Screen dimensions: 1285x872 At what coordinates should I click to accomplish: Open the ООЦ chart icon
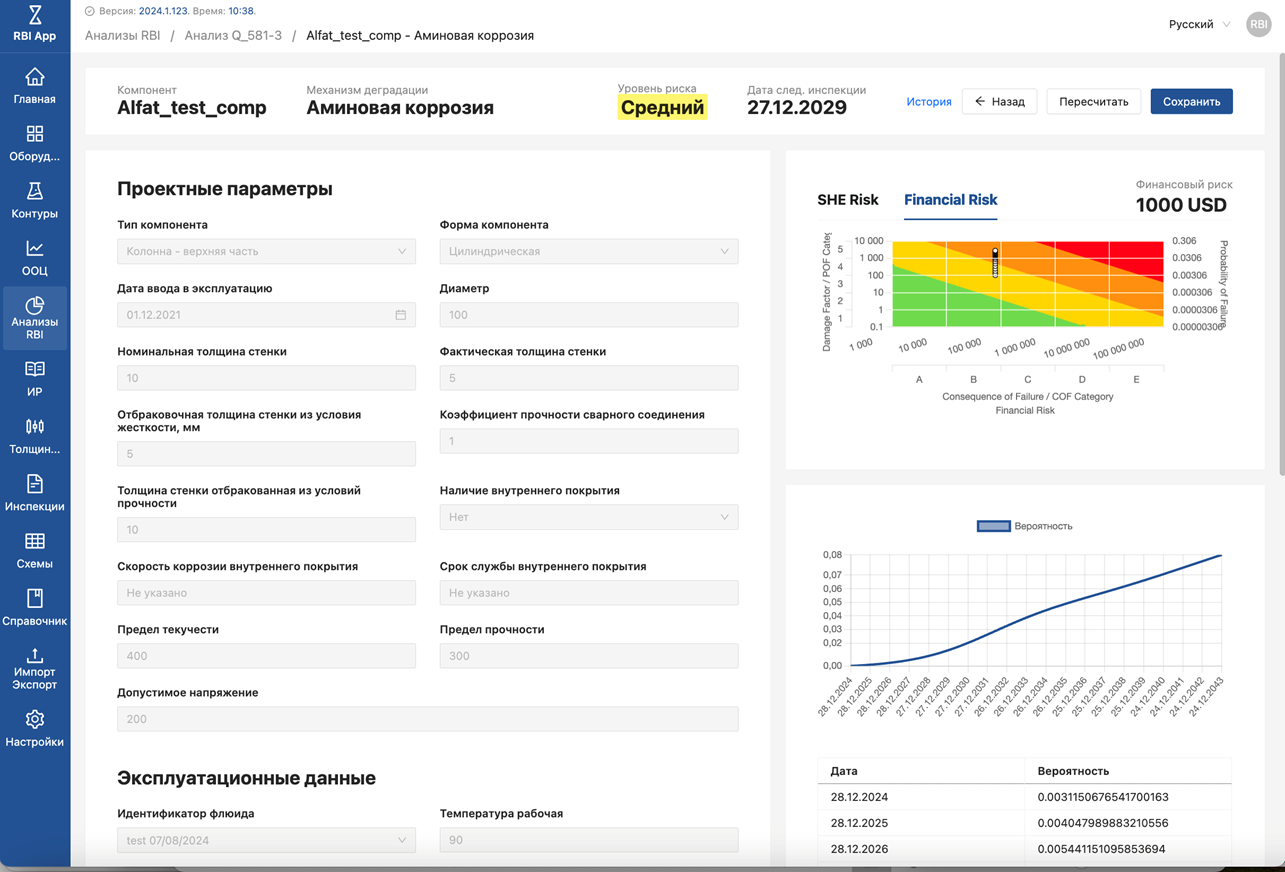click(x=35, y=249)
